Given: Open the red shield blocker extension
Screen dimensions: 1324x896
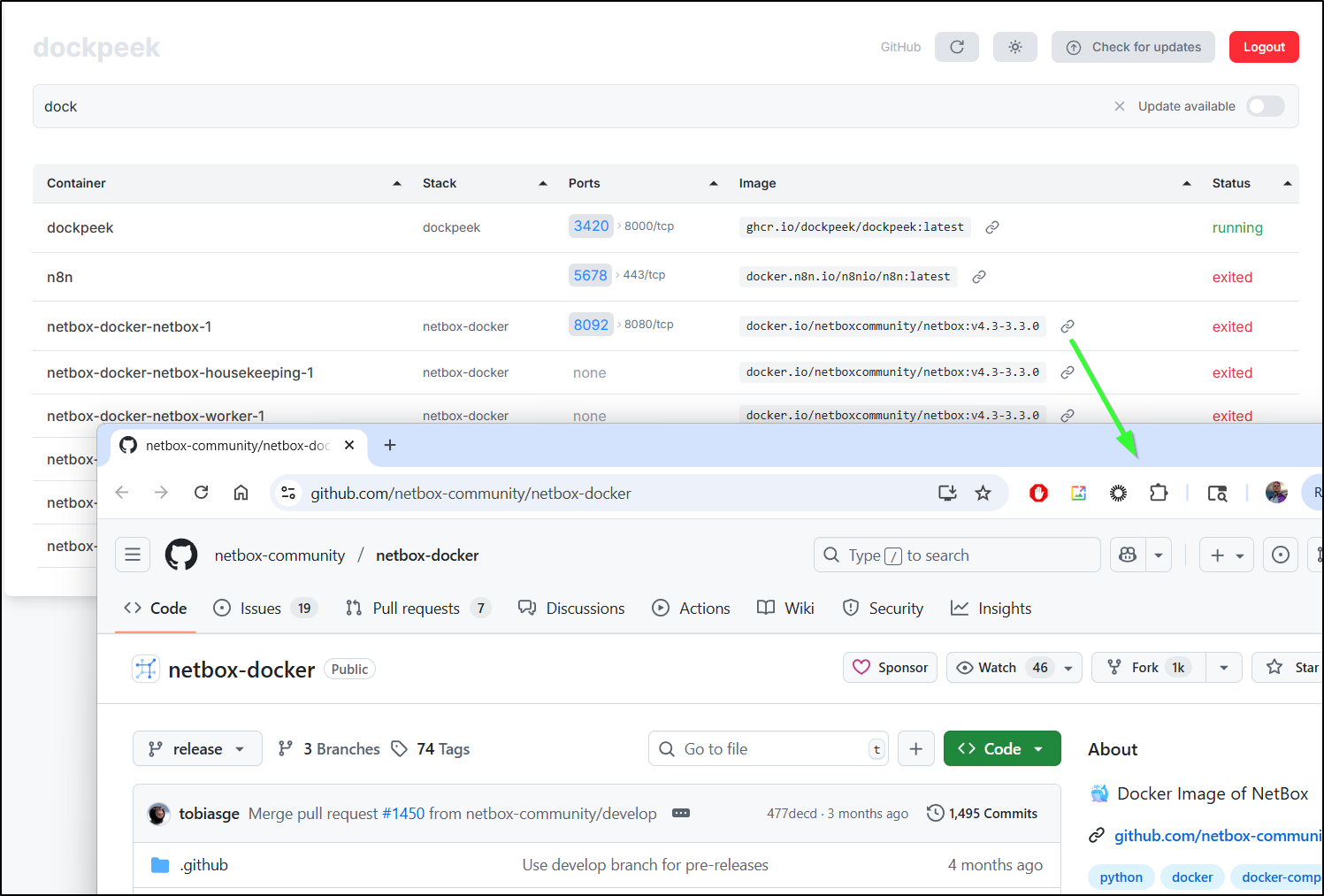Looking at the screenshot, I should [1038, 493].
